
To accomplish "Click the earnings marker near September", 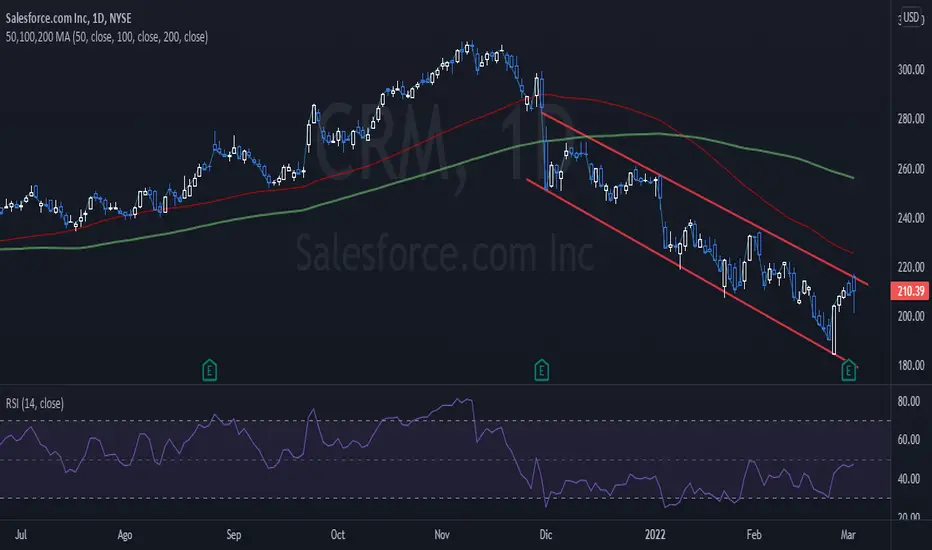I will (x=209, y=370).
